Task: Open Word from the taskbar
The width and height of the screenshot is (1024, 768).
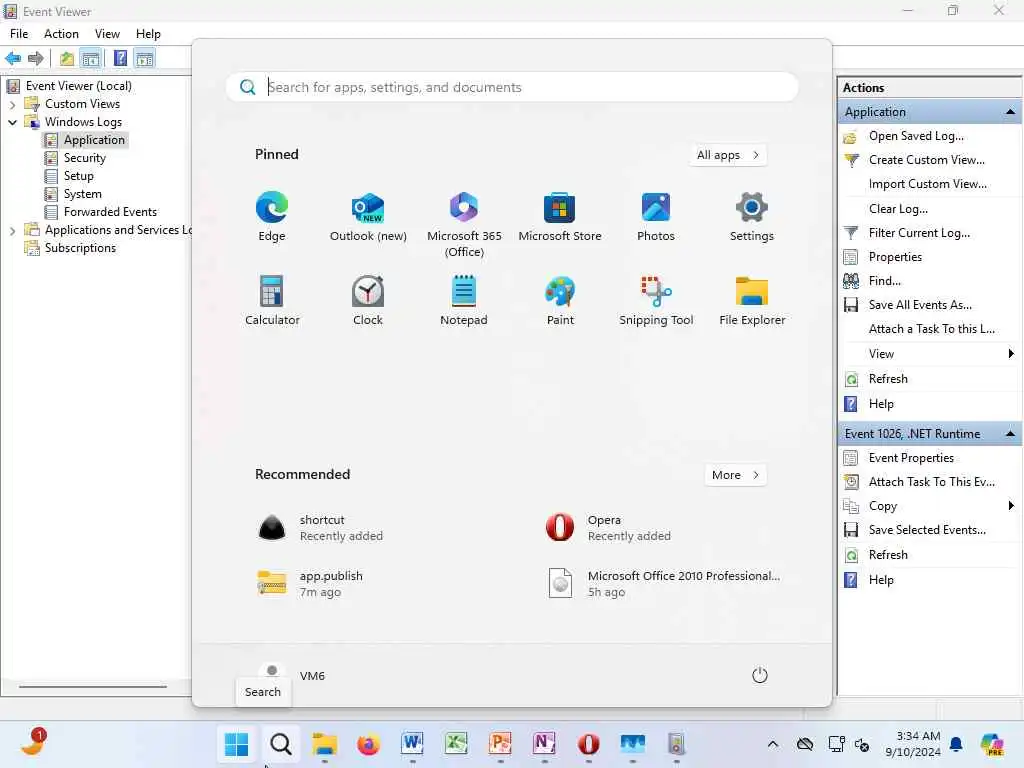Action: point(412,744)
